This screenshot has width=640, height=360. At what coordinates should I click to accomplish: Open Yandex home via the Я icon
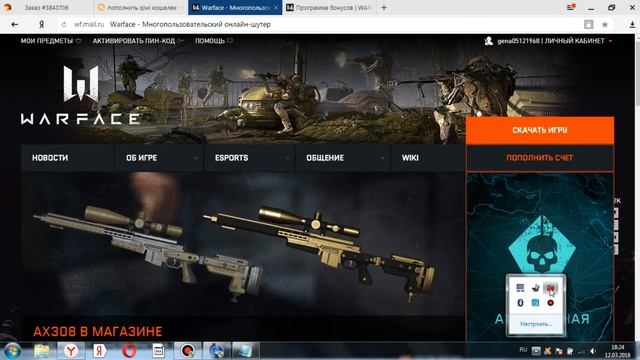(x=41, y=24)
